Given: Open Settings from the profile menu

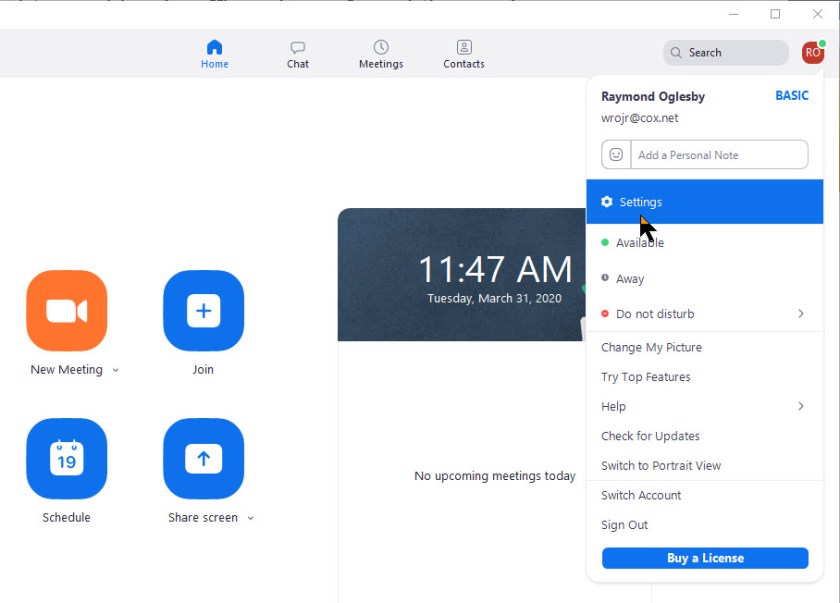Looking at the screenshot, I should tap(640, 202).
